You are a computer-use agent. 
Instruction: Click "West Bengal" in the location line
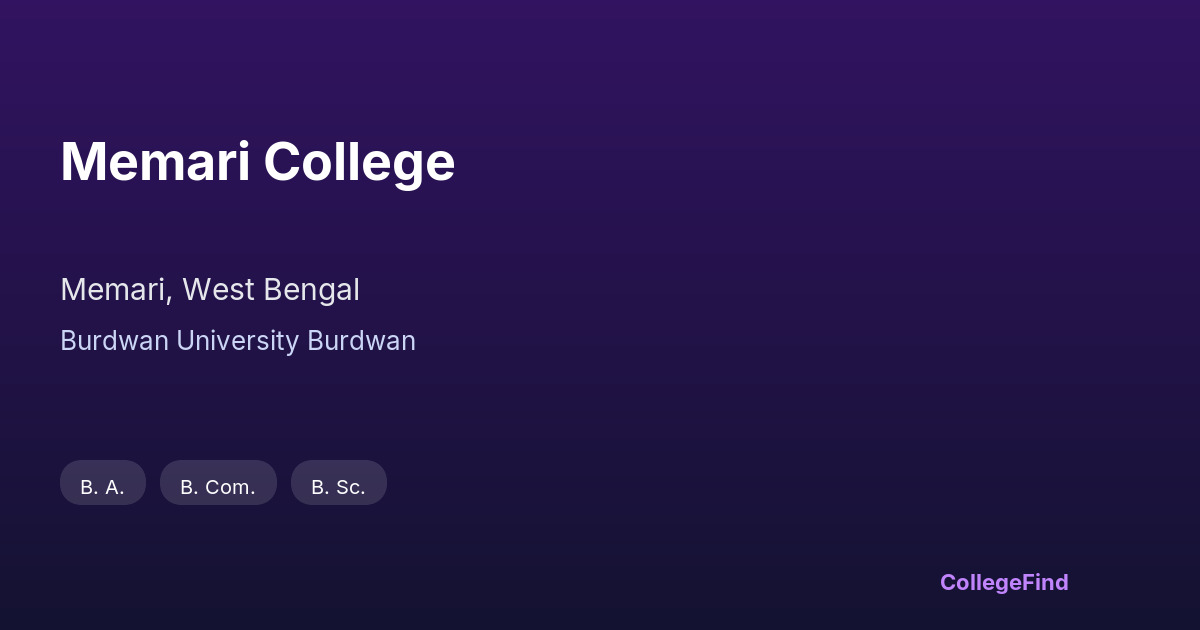point(271,290)
